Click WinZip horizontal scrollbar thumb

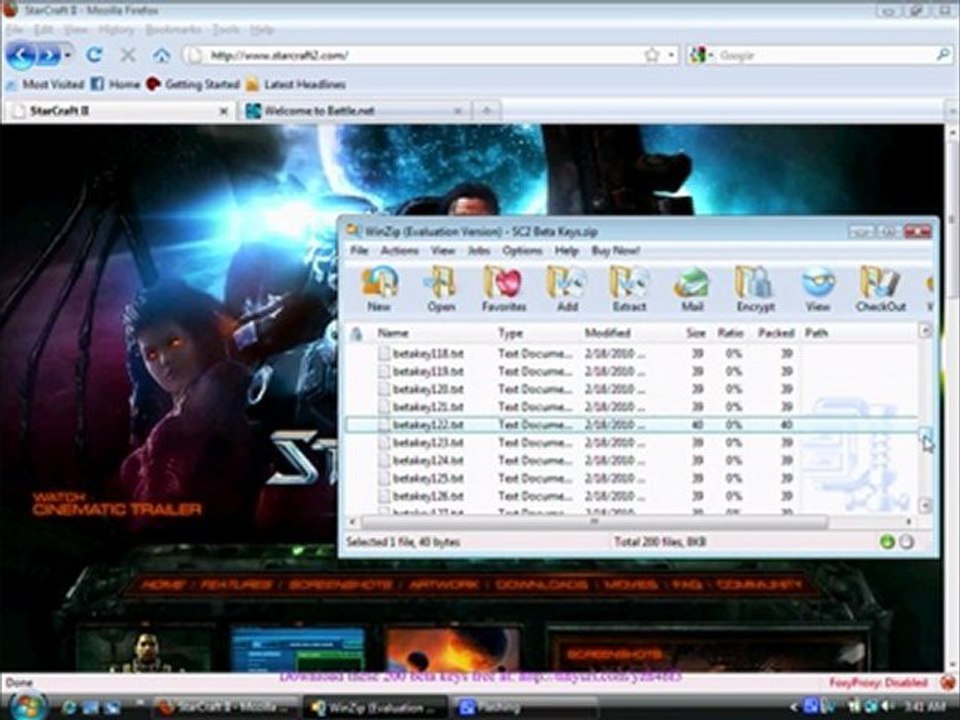[x=594, y=522]
